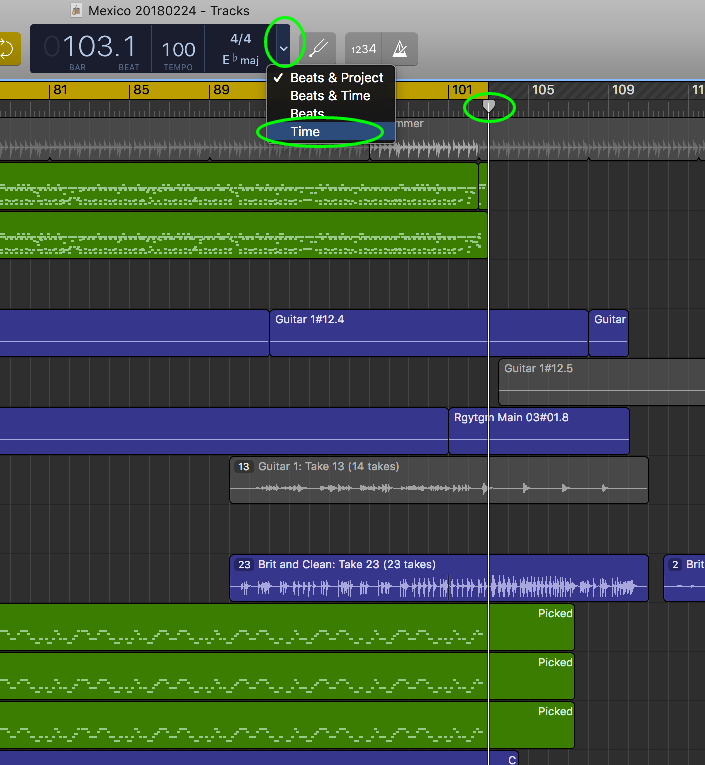Toggle the Count-in 1234 button

[x=363, y=49]
